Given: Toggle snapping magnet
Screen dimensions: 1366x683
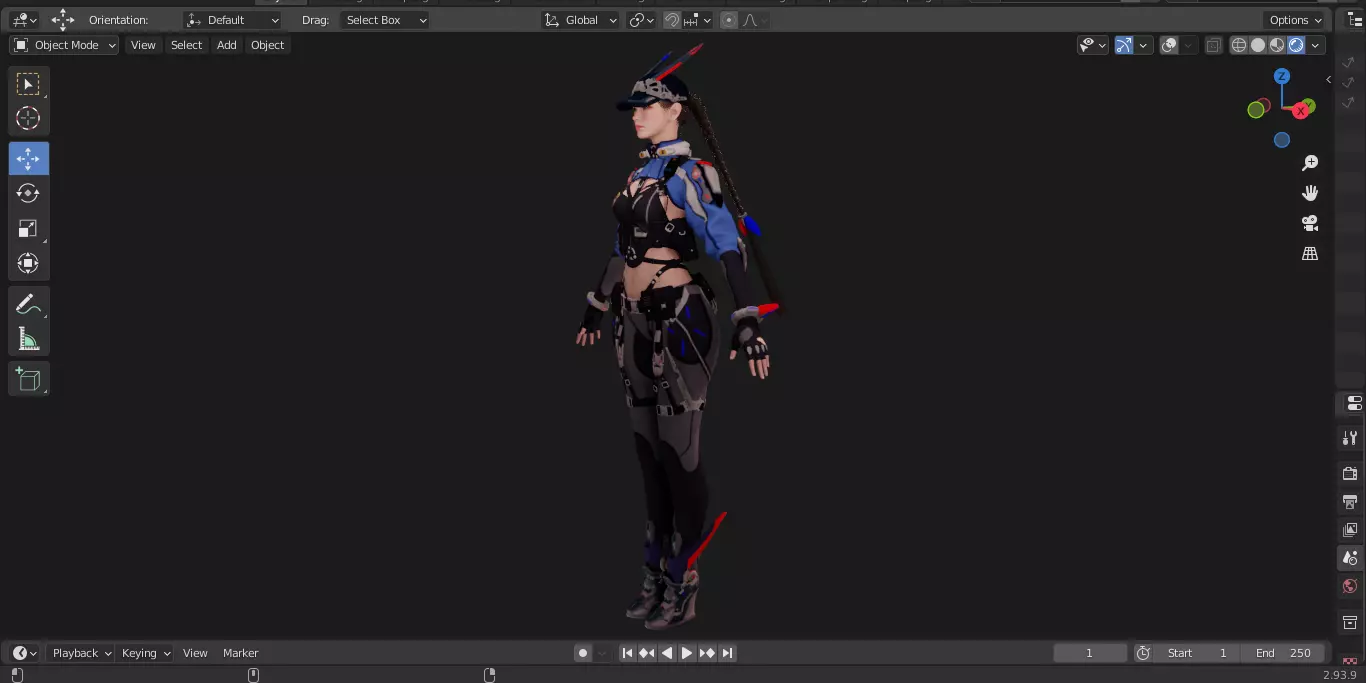Looking at the screenshot, I should [x=673, y=20].
